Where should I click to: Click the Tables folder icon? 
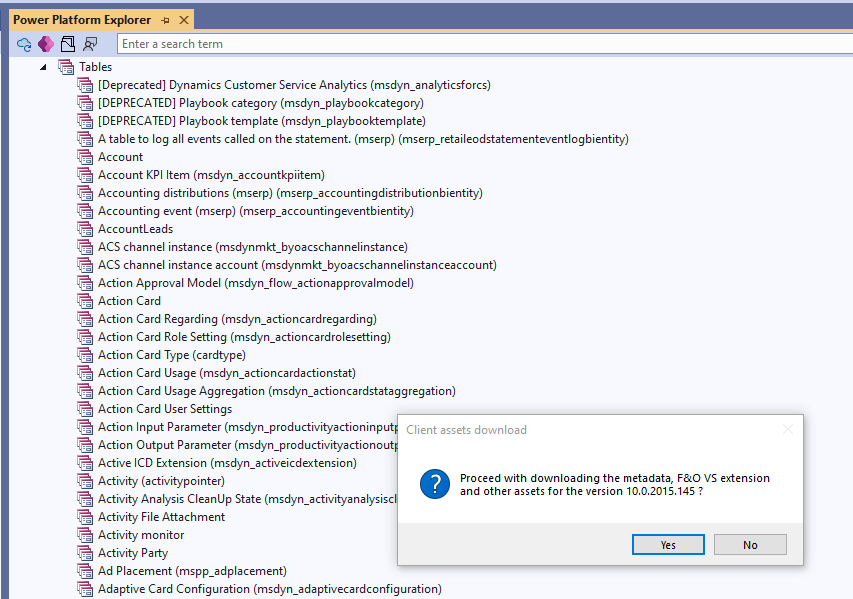(x=66, y=67)
